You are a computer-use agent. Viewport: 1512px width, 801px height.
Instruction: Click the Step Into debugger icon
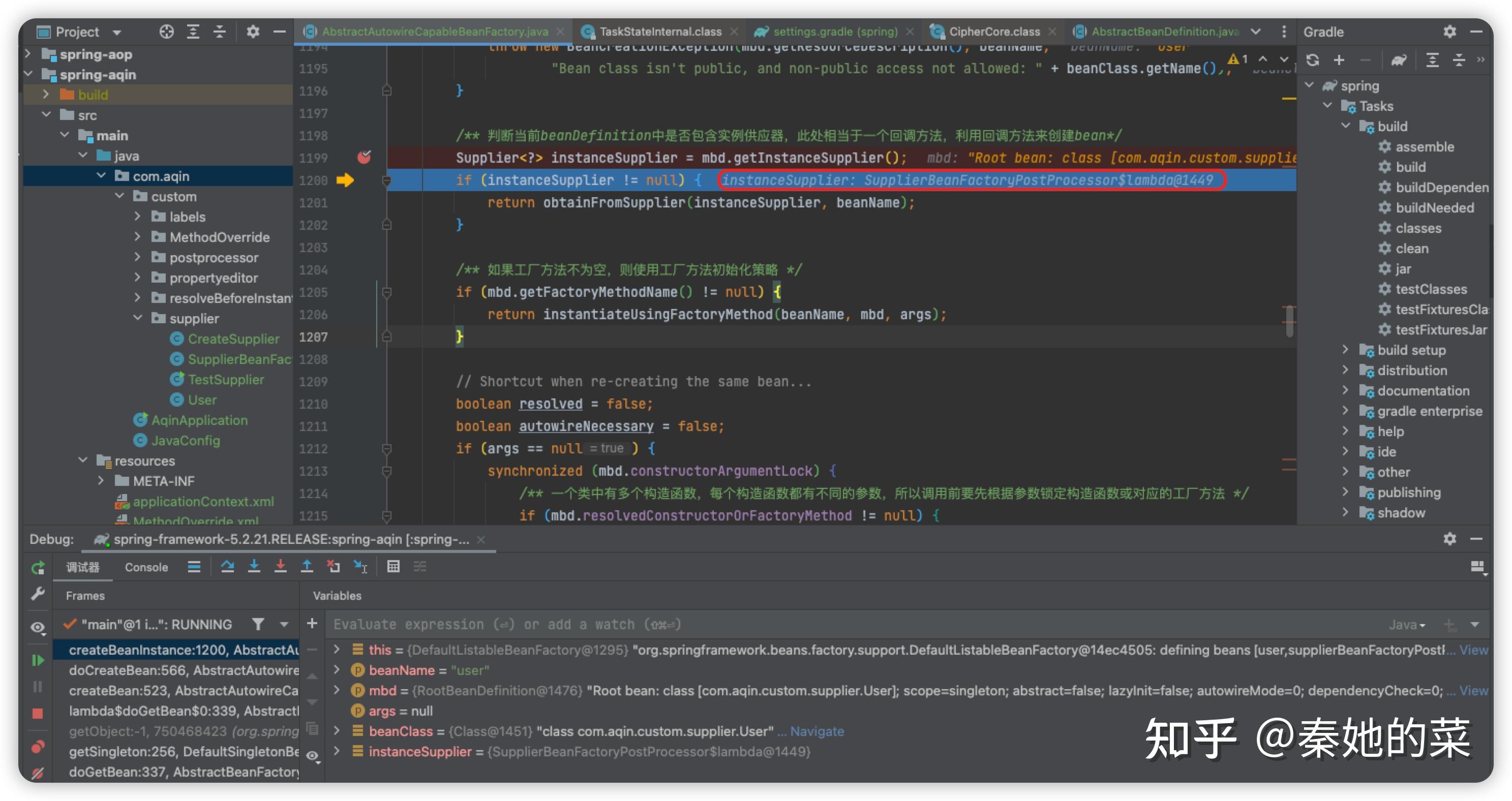(x=254, y=566)
